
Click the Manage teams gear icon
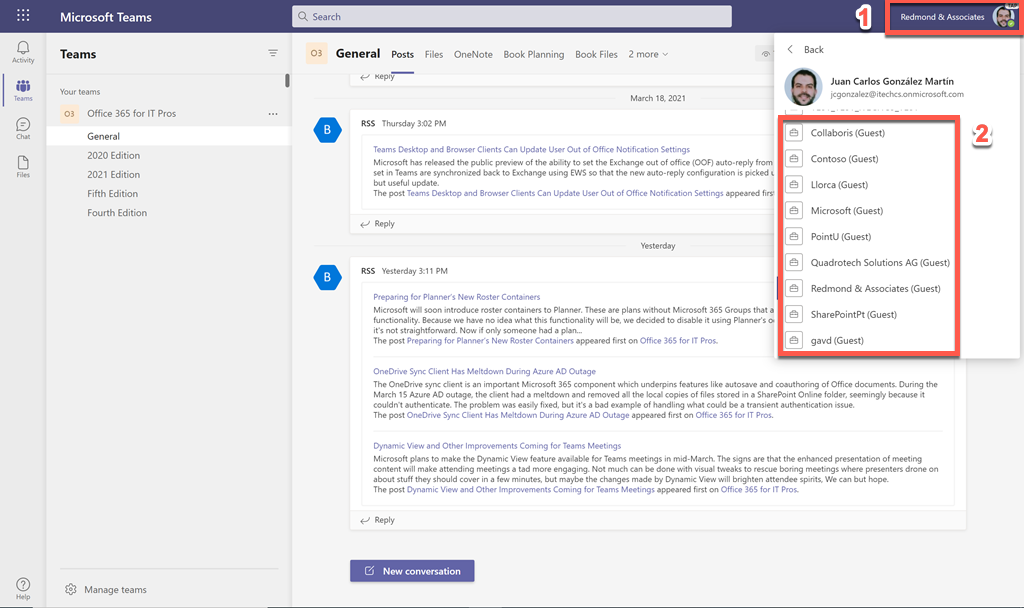[71, 589]
